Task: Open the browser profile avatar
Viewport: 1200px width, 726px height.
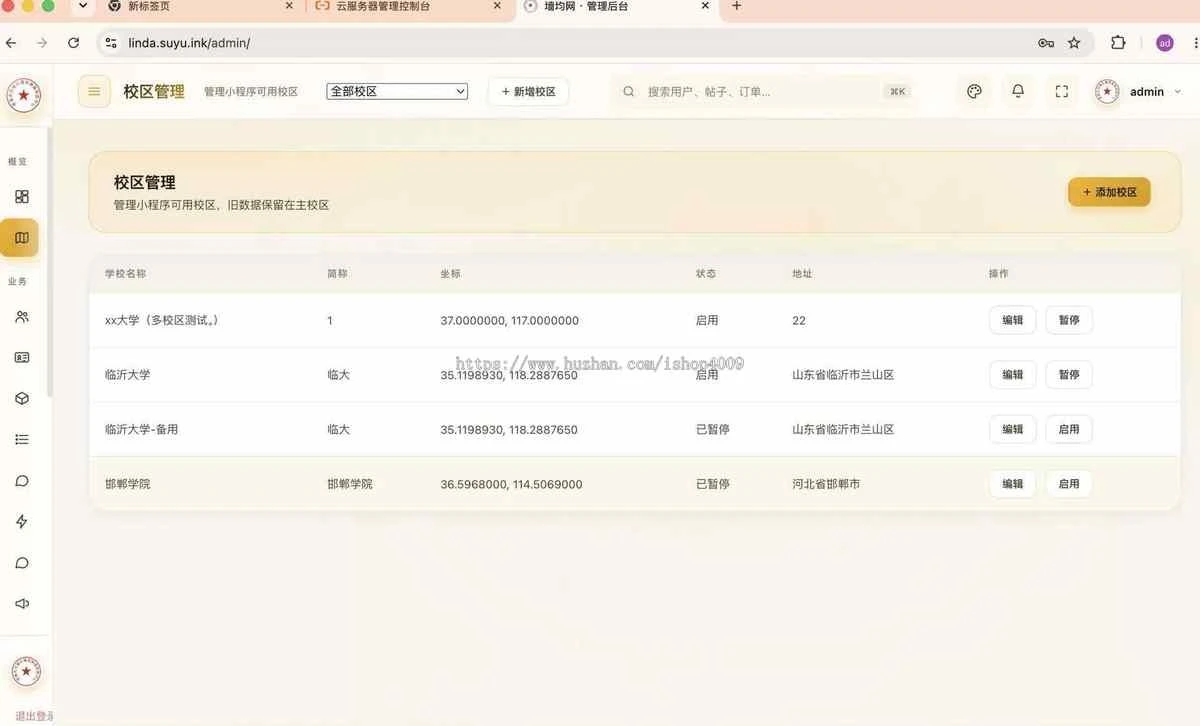Action: point(1165,43)
